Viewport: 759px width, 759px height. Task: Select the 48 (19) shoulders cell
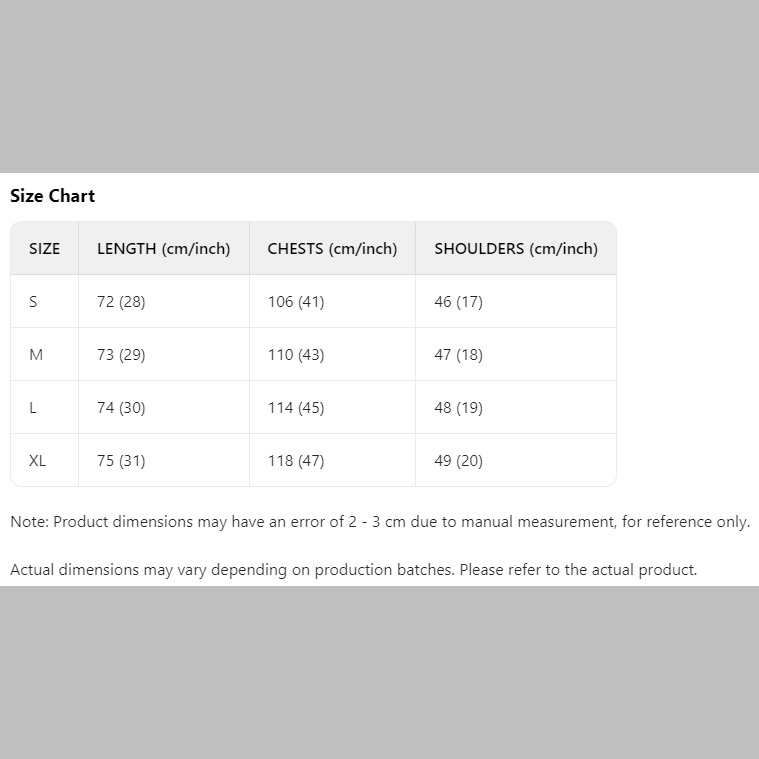click(458, 408)
